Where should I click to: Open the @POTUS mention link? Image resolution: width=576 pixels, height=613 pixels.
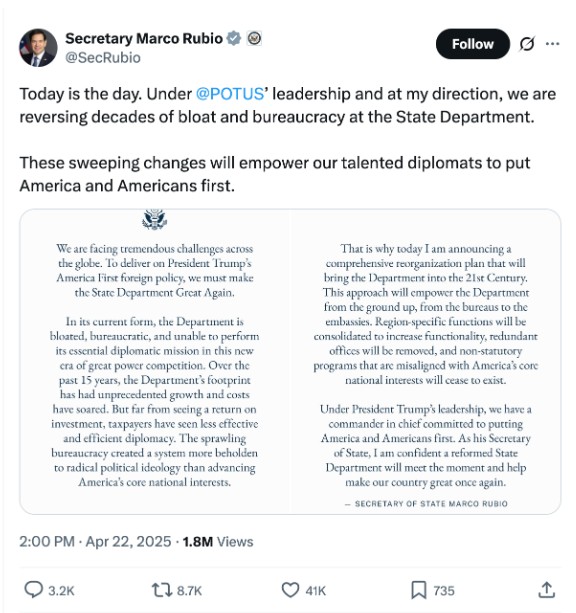point(230,94)
